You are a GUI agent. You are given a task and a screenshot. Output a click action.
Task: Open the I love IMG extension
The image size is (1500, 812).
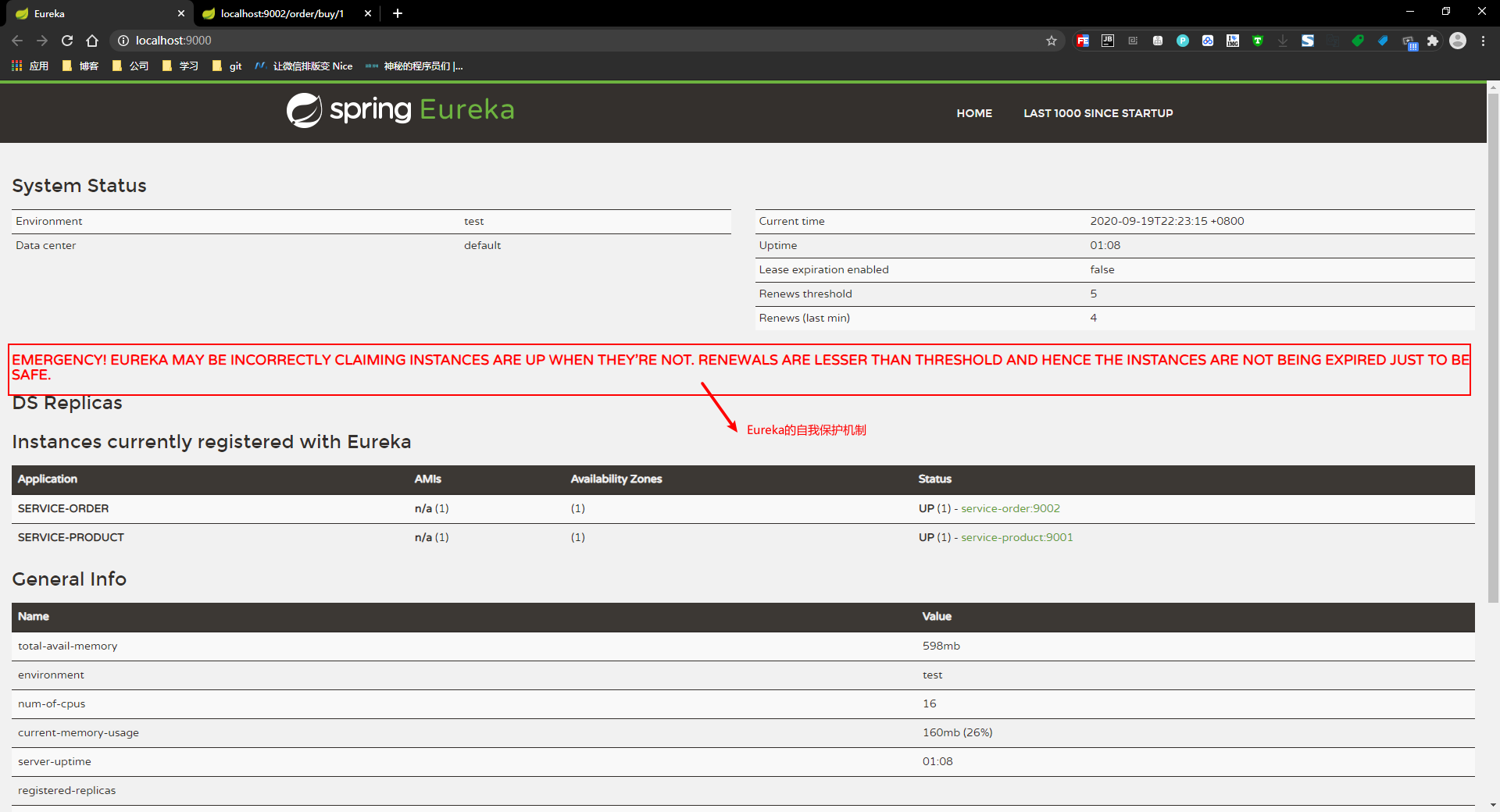coord(1233,41)
